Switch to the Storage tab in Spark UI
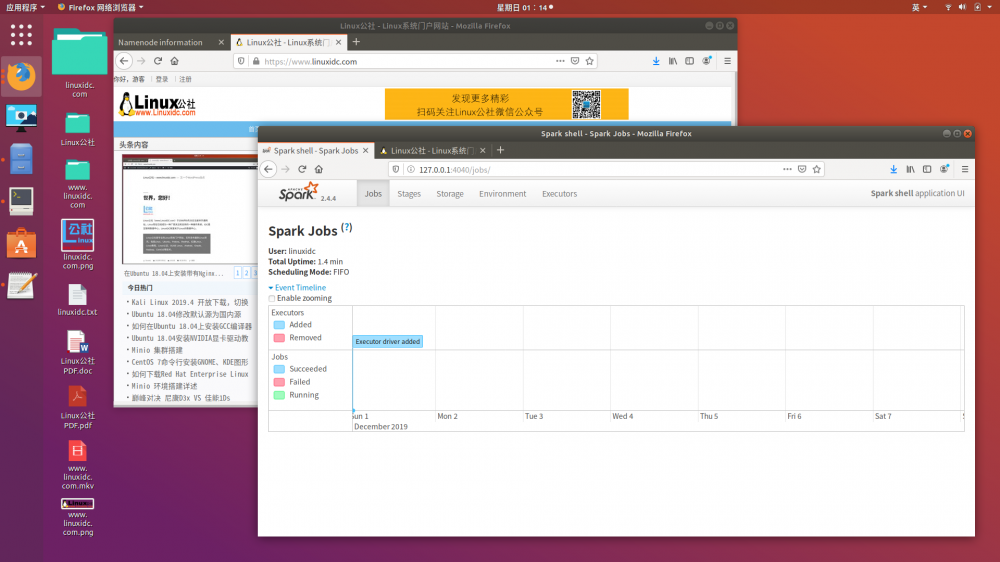 (x=450, y=194)
